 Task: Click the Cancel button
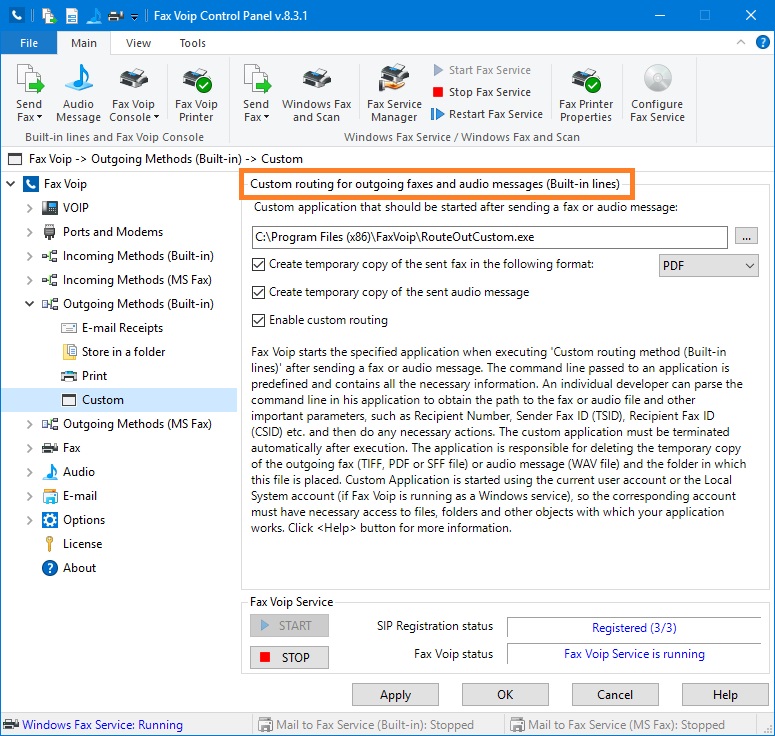(615, 694)
